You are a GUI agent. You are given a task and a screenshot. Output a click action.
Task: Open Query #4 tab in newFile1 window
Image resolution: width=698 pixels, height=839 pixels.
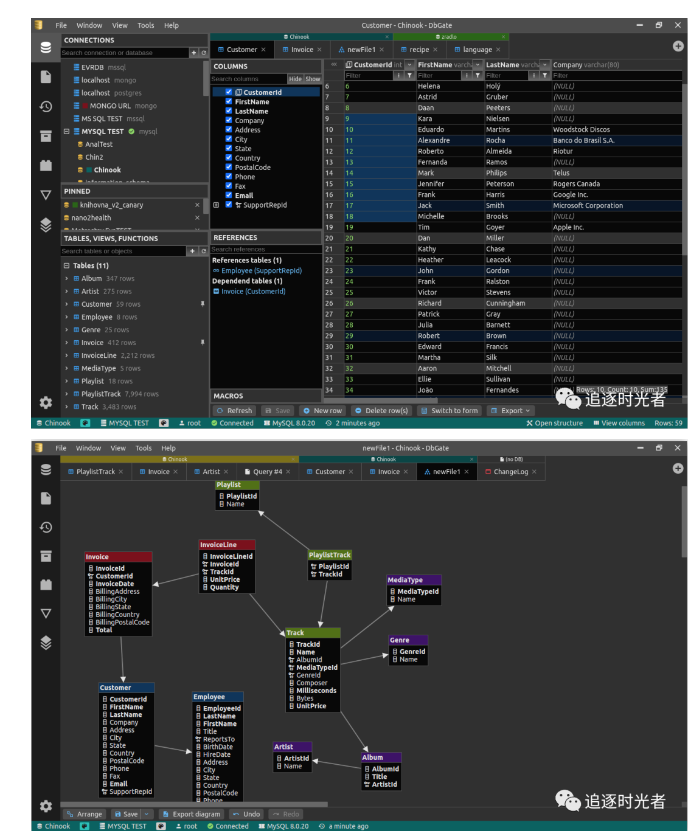coord(267,471)
